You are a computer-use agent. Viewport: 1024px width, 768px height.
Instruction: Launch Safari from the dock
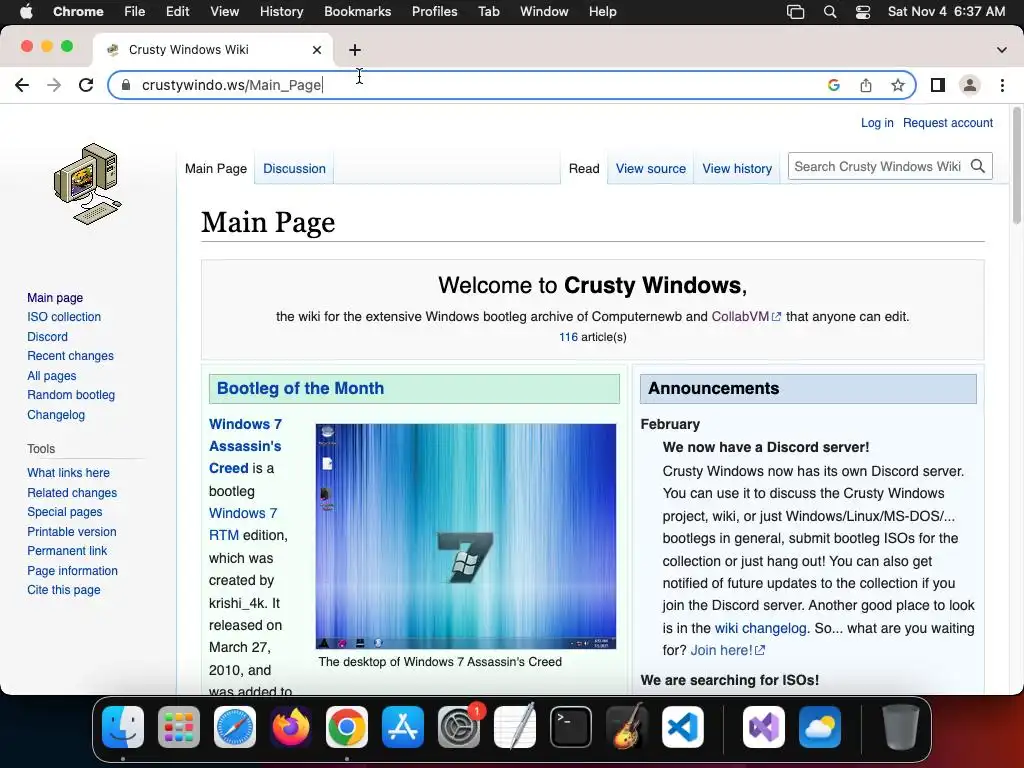click(235, 727)
